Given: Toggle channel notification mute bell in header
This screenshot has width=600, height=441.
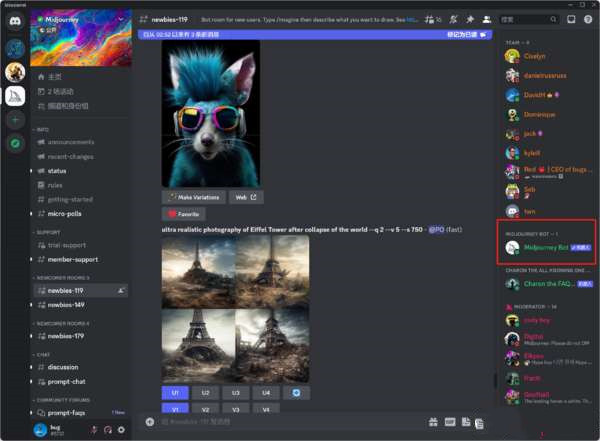Looking at the screenshot, I should click(x=453, y=19).
